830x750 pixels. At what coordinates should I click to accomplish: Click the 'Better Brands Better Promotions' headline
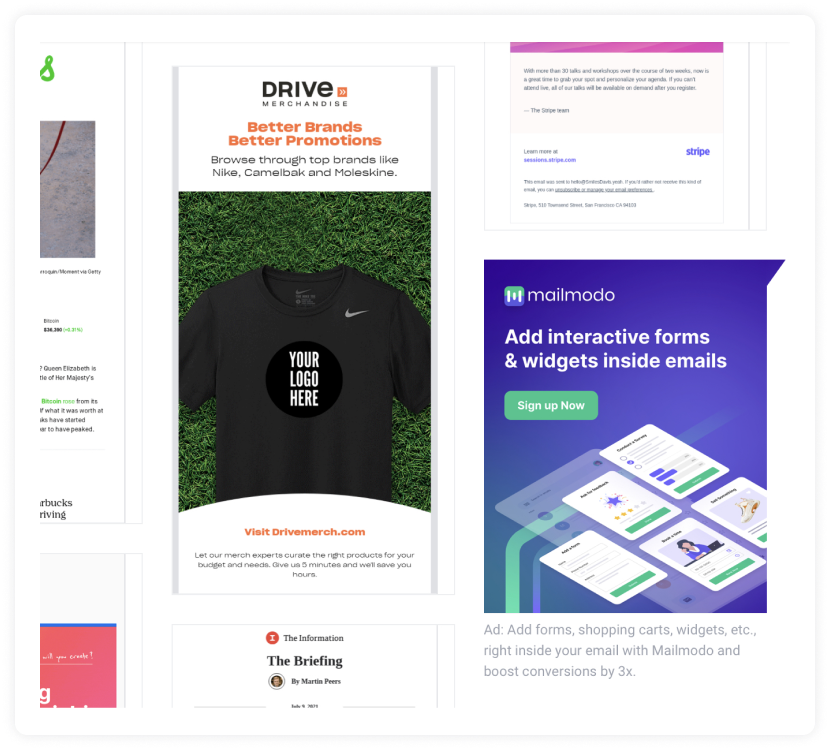point(305,134)
